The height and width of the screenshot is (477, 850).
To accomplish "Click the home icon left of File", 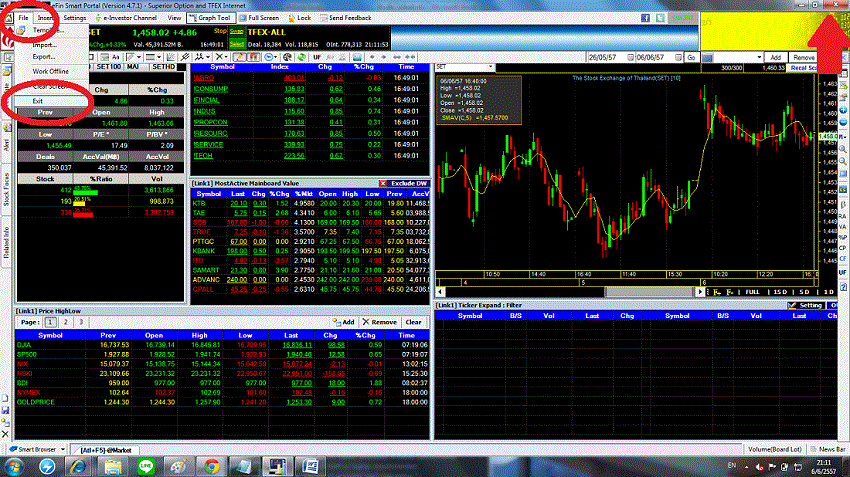I will (8, 18).
